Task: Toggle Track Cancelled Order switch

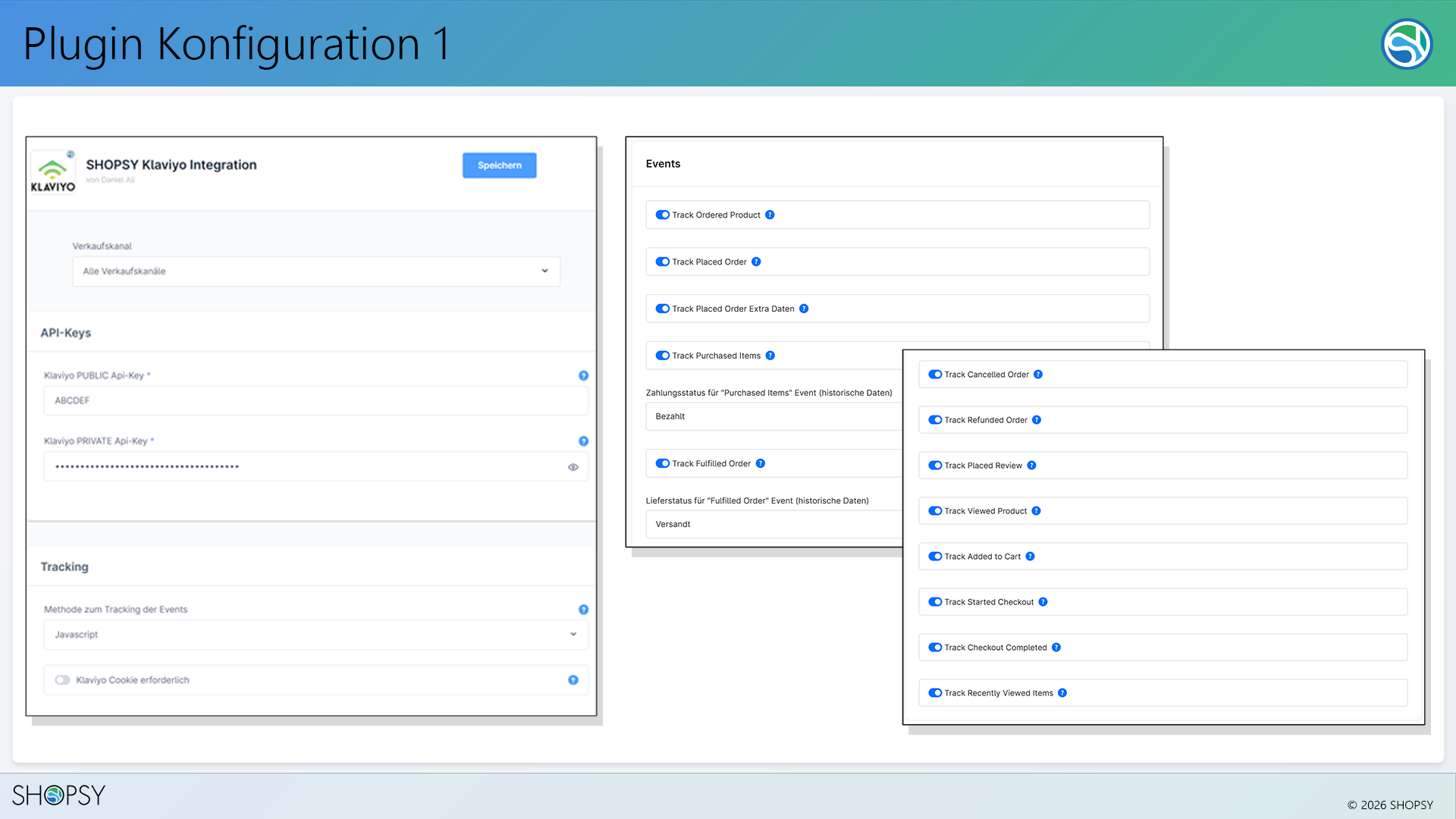Action: pos(935,375)
